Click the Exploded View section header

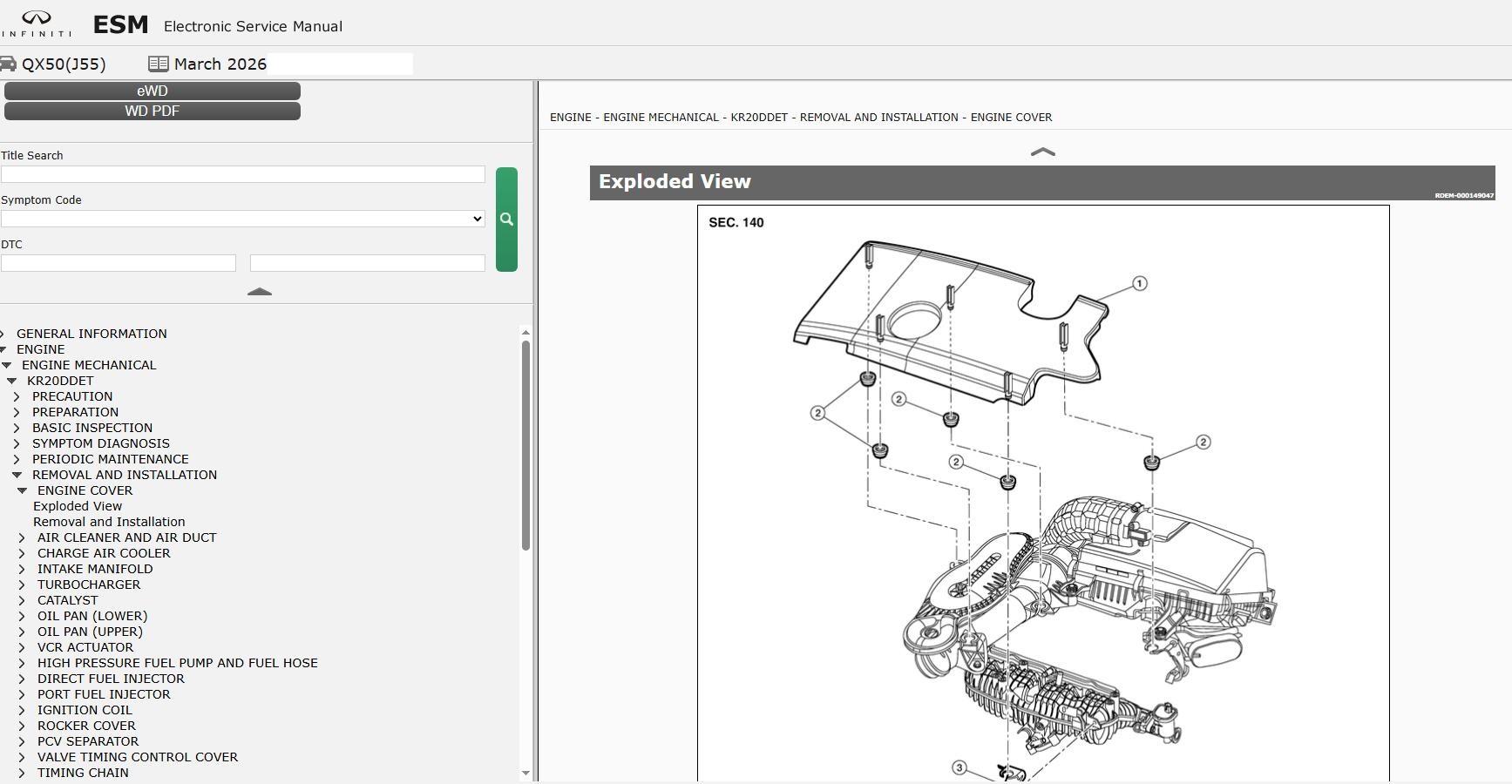coord(1042,182)
